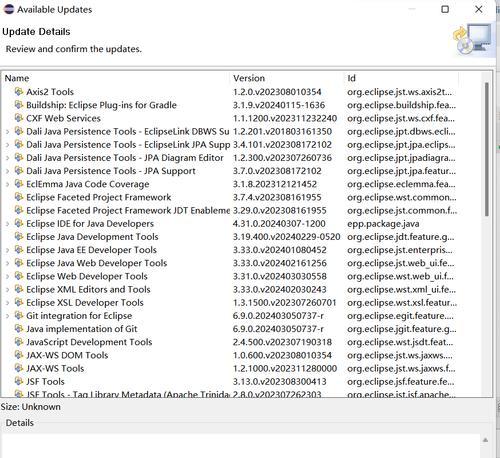This screenshot has height=458, width=500.
Task: Expand Dali JPA Support row
Action: (x=8, y=171)
